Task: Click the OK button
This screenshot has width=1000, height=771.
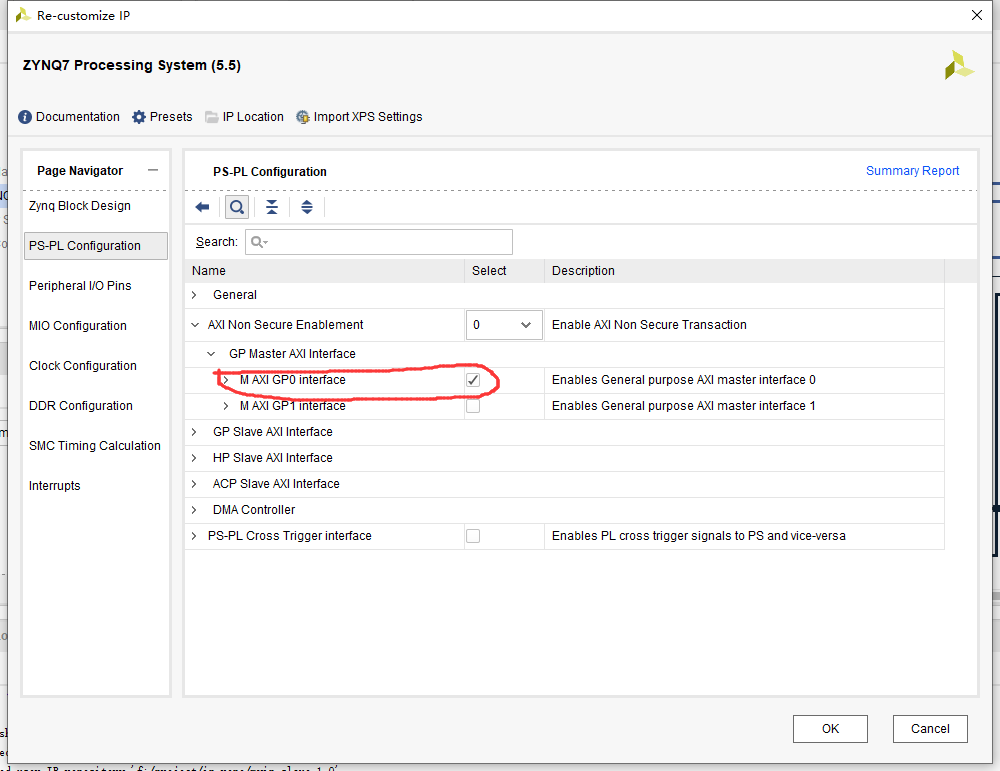Action: (x=830, y=729)
